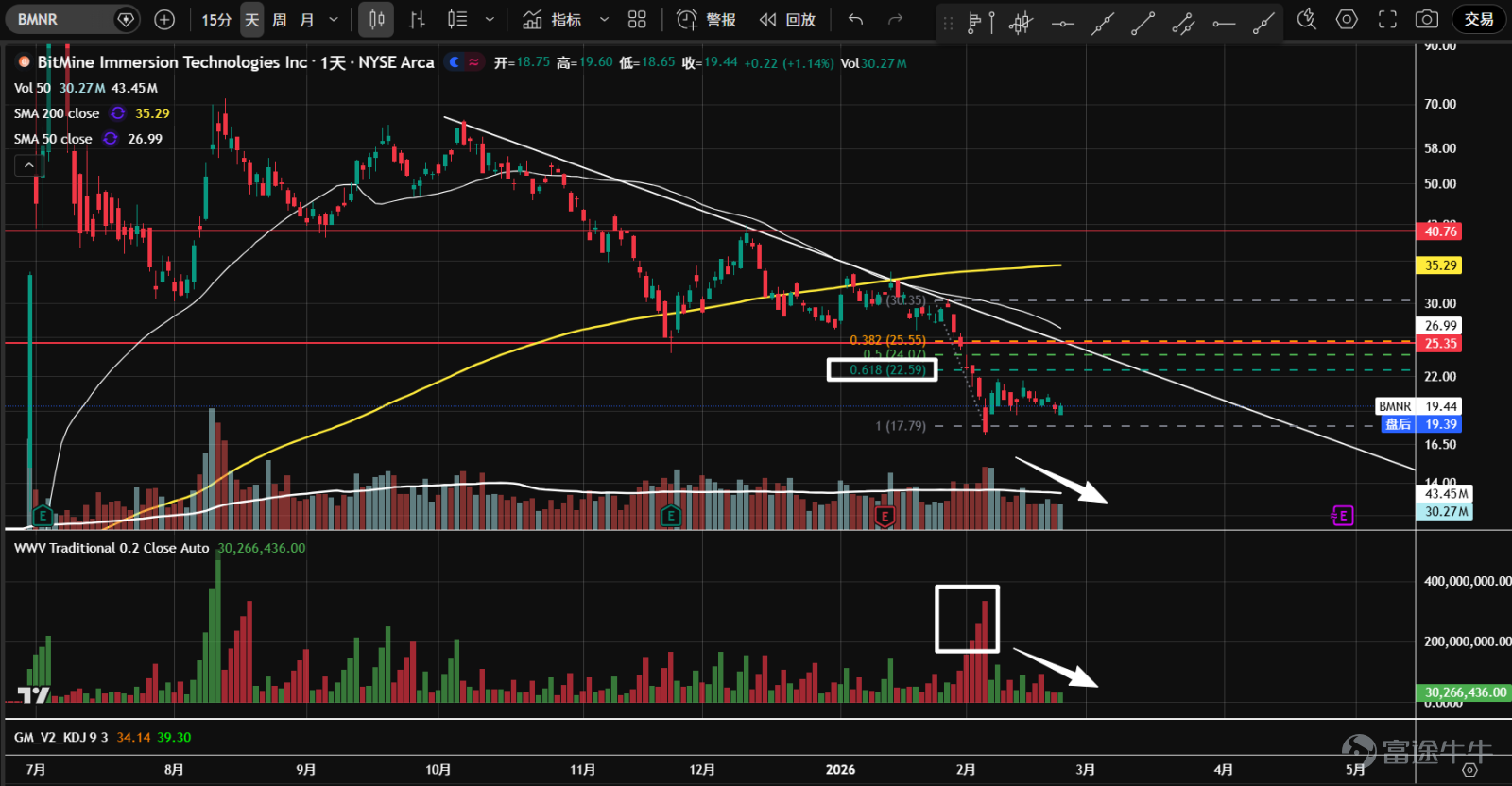This screenshot has height=786, width=1512.
Task: Select the 月 monthly timeframe
Action: point(307,19)
